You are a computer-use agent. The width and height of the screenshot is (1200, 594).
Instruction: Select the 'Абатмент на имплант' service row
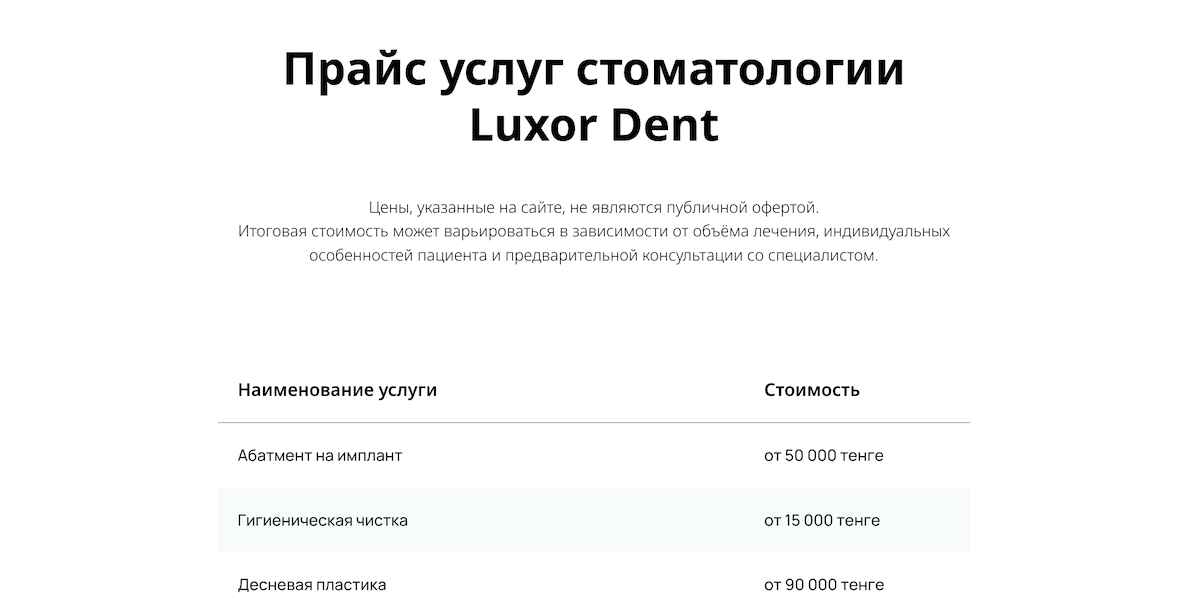click(x=594, y=455)
